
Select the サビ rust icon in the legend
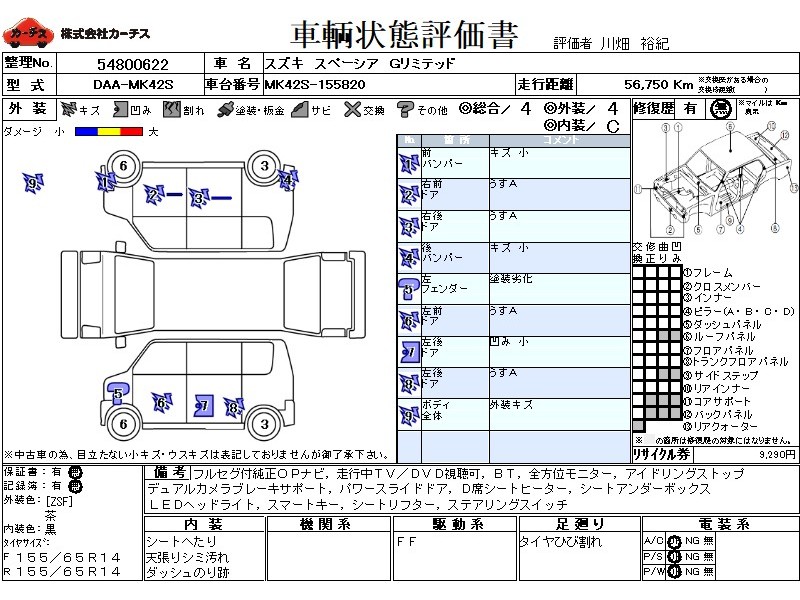(x=299, y=109)
